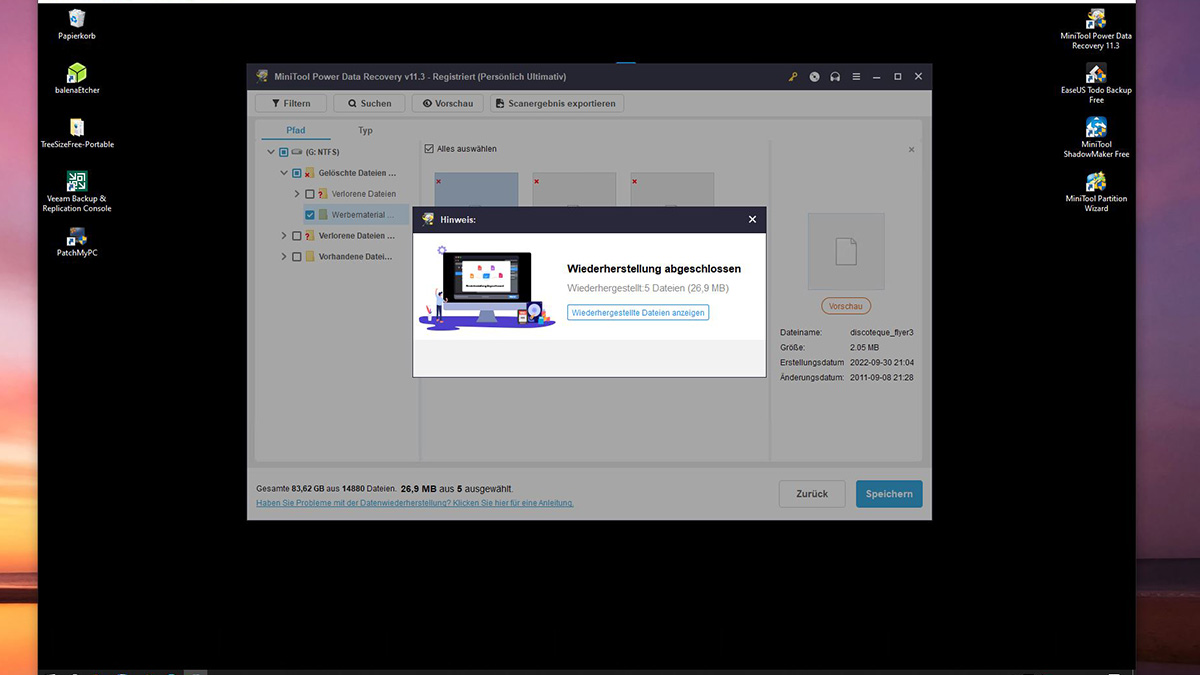Close the Hinweis dialog
The width and height of the screenshot is (1200, 675).
coord(753,219)
